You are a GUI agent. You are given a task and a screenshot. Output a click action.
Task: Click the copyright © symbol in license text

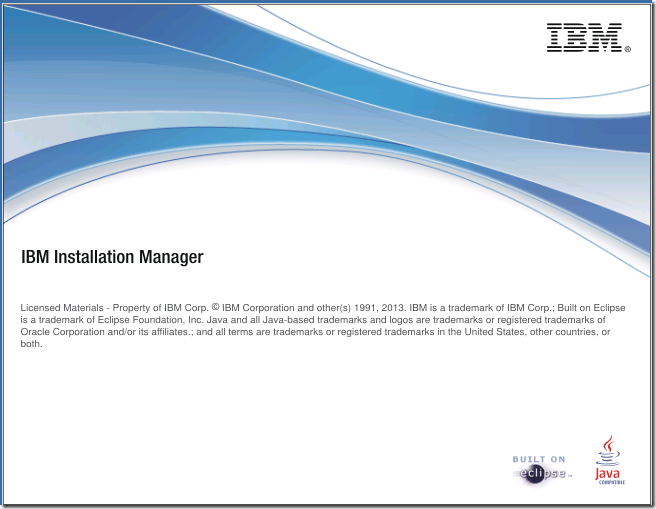[x=226, y=306]
